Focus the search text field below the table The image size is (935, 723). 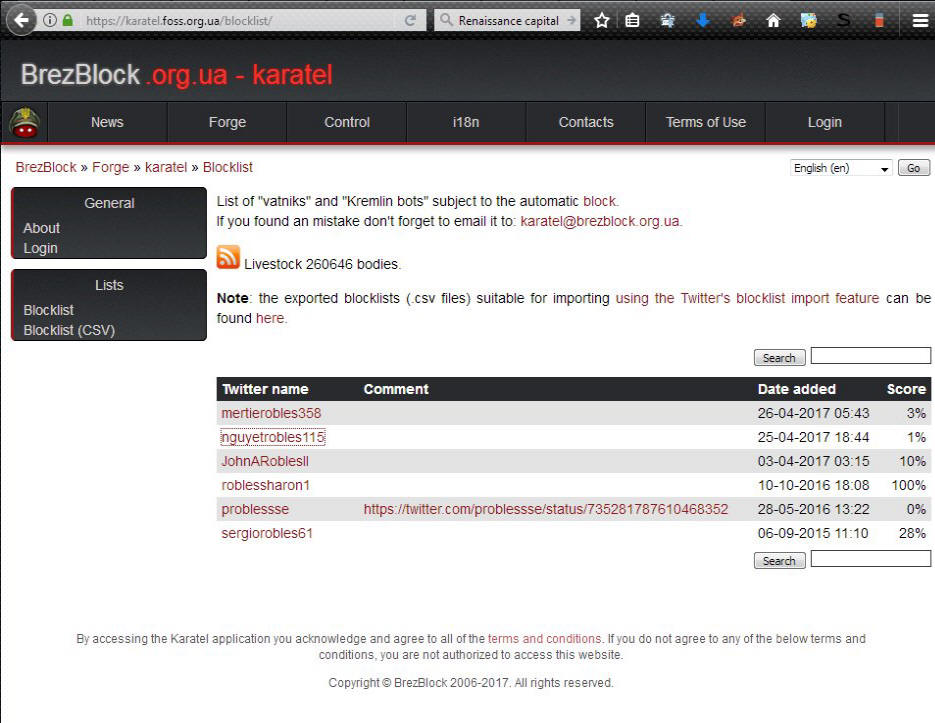870,559
